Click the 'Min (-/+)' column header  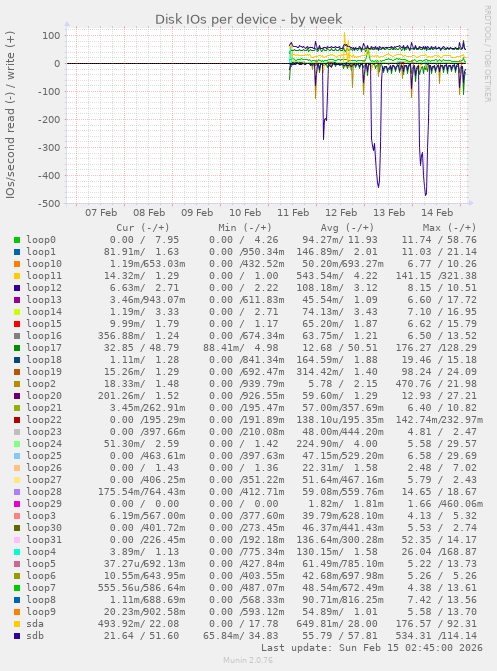click(245, 228)
